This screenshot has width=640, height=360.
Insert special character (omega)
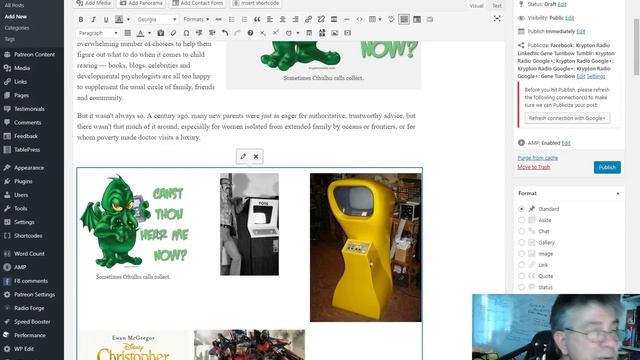[x=186, y=33]
